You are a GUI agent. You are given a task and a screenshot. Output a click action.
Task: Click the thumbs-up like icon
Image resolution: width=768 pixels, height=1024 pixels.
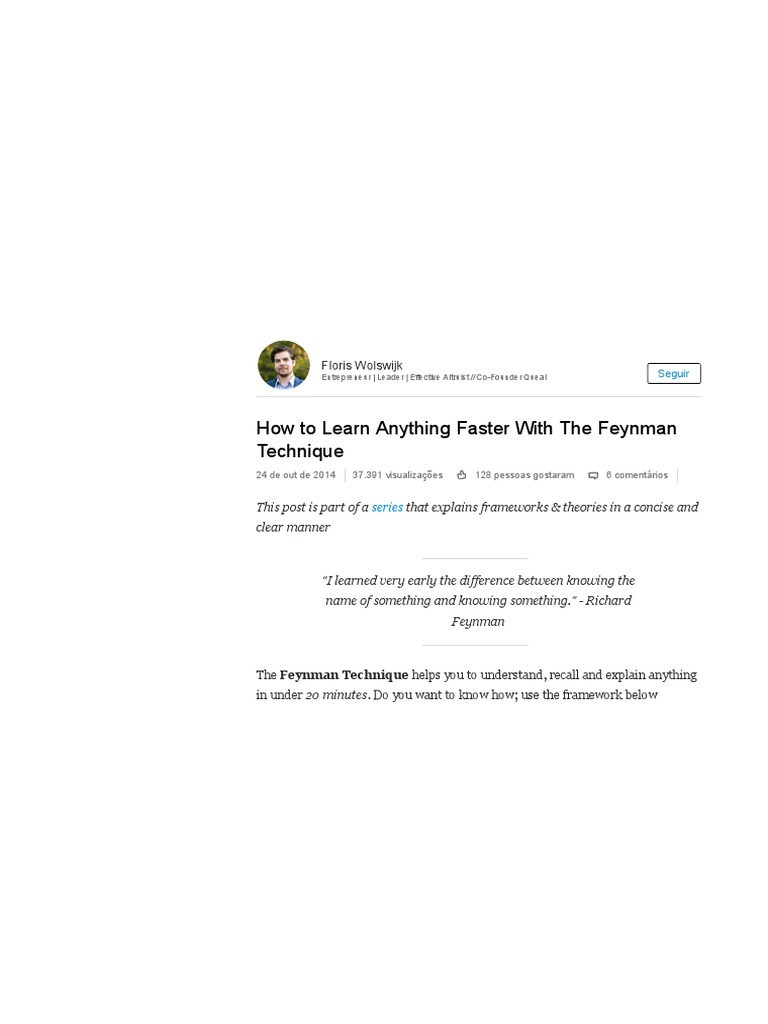coord(462,475)
